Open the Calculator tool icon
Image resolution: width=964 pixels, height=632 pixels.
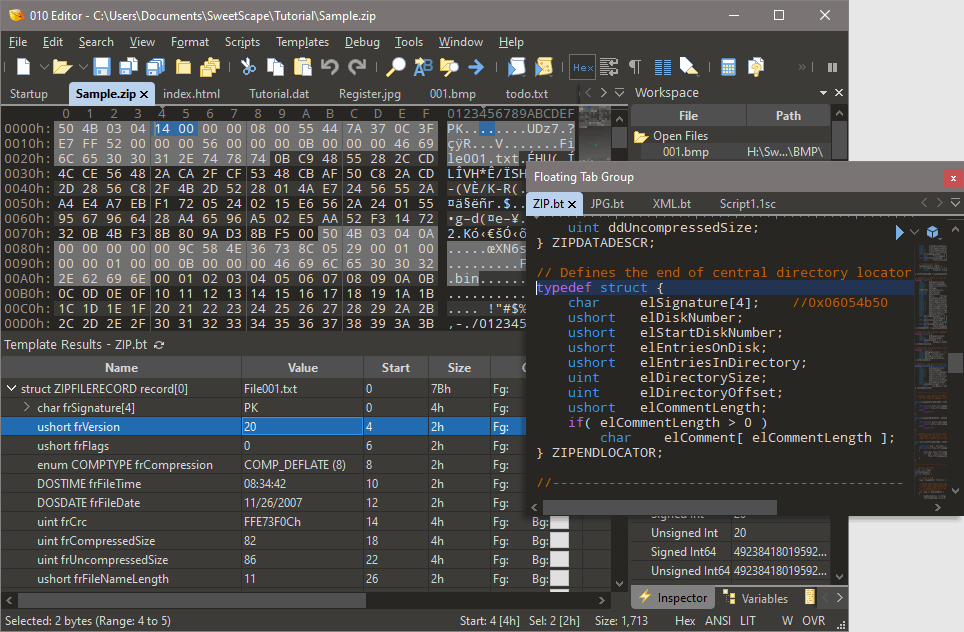coord(729,66)
